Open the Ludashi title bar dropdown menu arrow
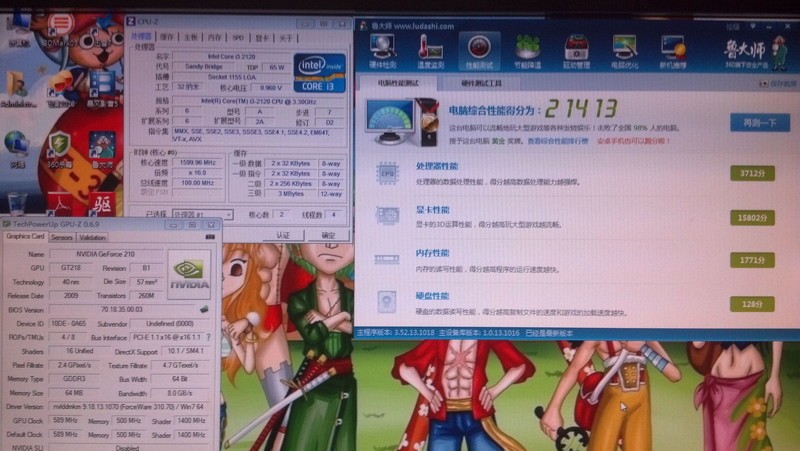Viewport: 800px width, 451px height. (x=753, y=26)
